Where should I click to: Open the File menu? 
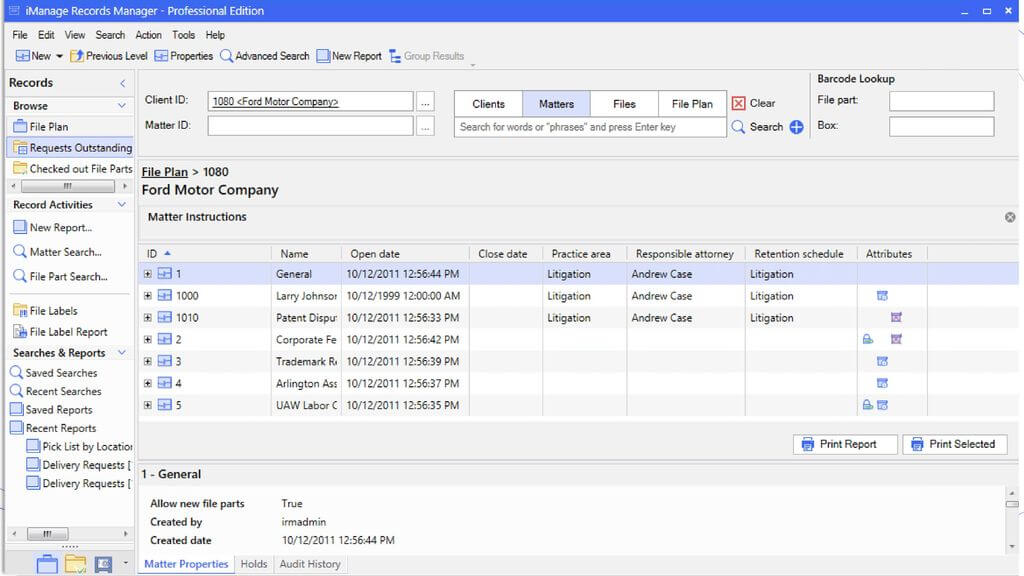coord(20,35)
